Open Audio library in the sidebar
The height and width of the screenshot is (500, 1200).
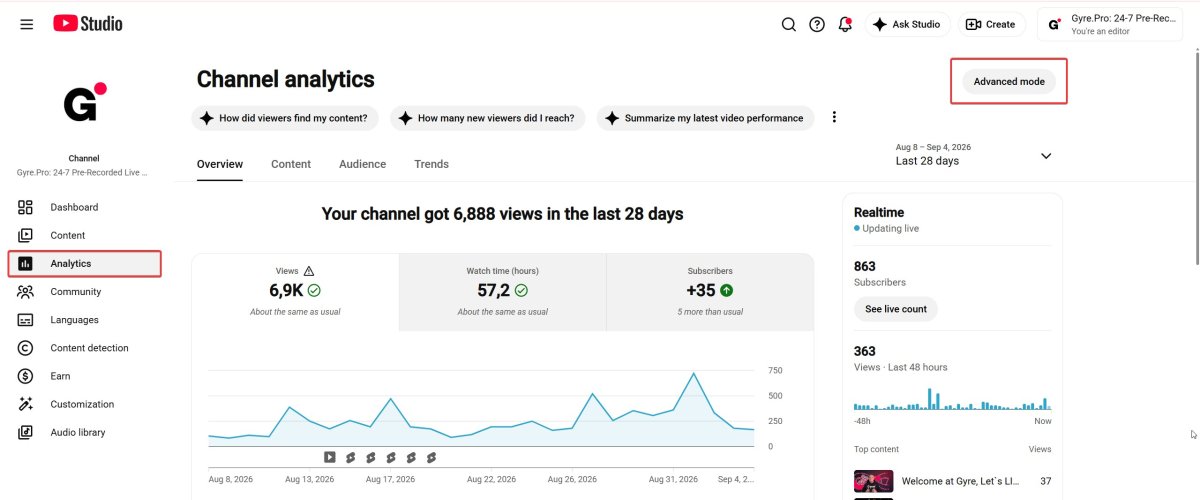click(84, 432)
